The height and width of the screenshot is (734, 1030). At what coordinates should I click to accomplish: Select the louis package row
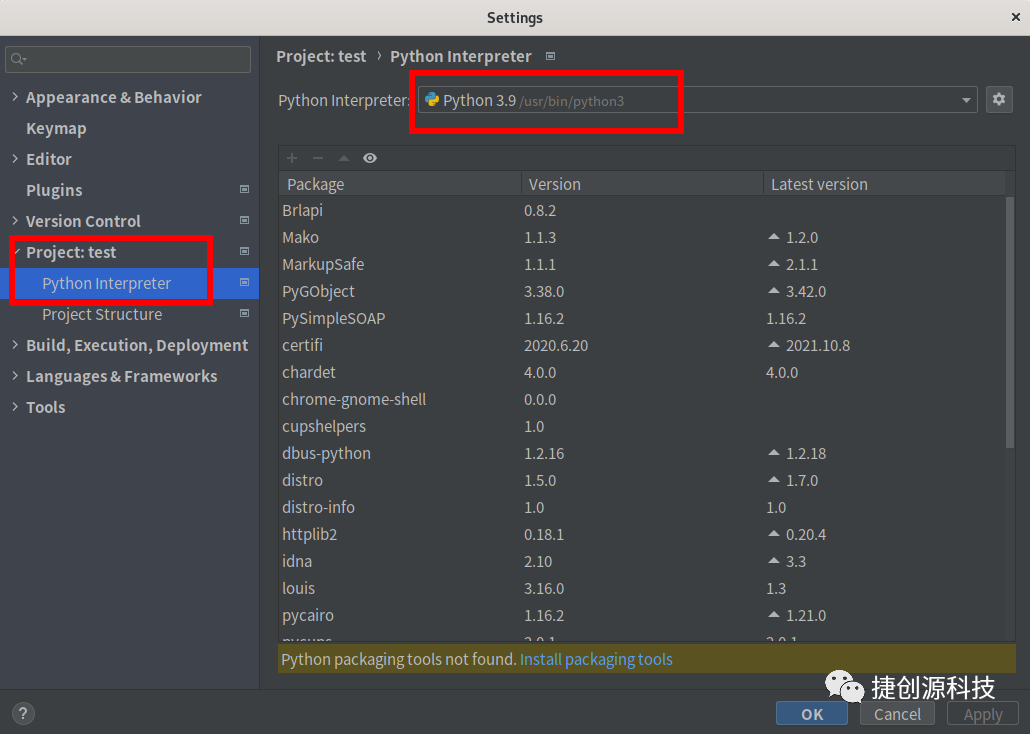[642, 588]
